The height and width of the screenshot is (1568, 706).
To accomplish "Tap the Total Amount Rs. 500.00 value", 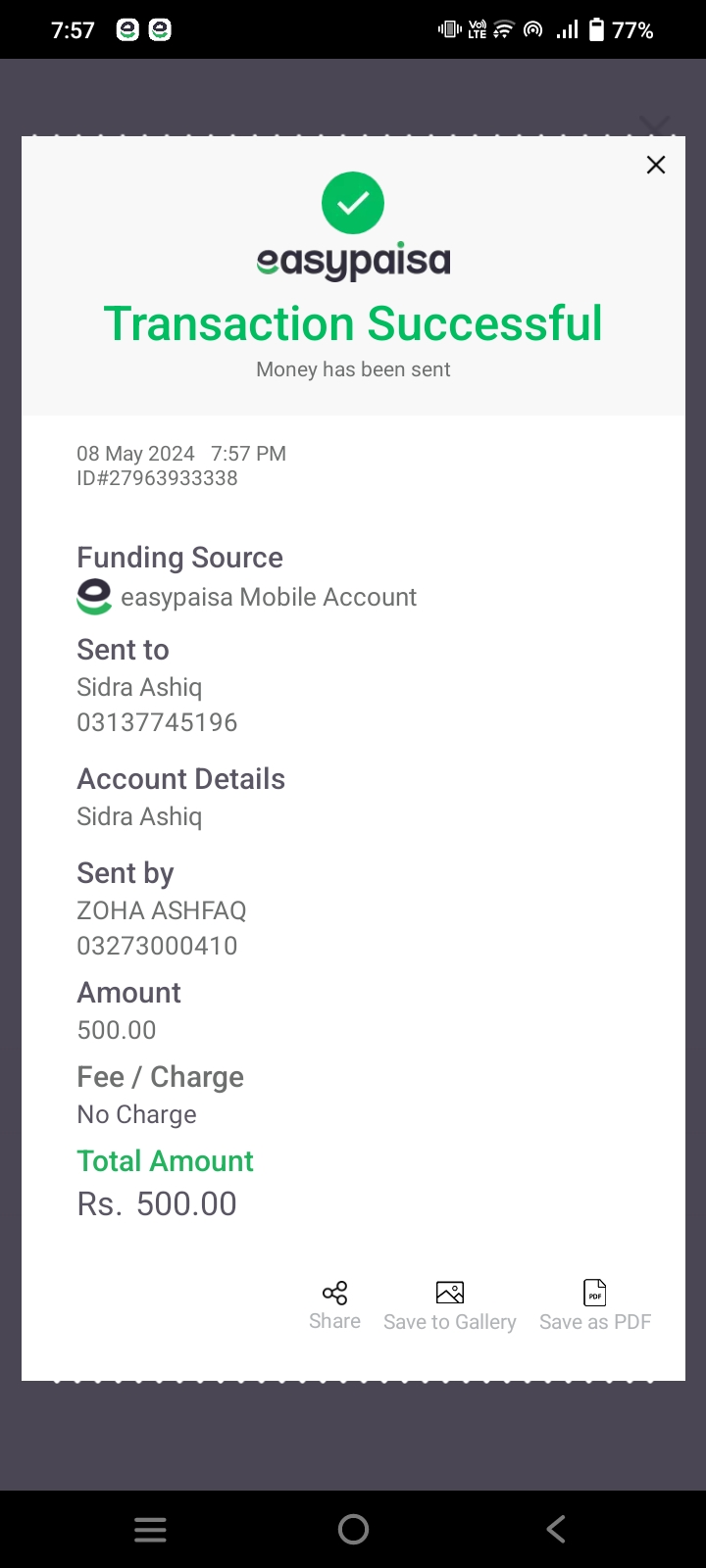I will coord(157,1203).
